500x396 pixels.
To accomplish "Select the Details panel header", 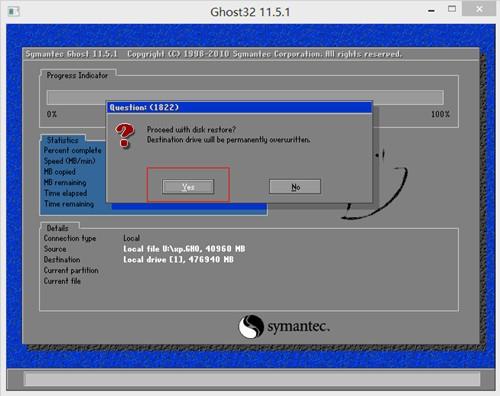I will [58, 228].
